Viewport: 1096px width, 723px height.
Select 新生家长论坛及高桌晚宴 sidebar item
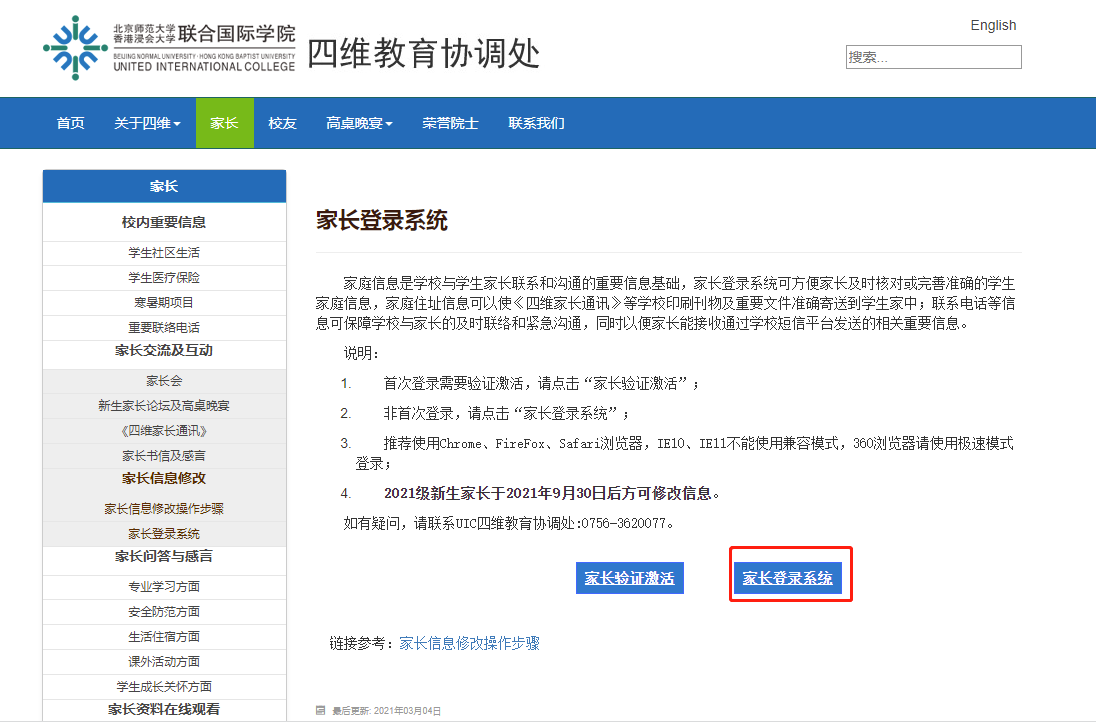(x=164, y=406)
